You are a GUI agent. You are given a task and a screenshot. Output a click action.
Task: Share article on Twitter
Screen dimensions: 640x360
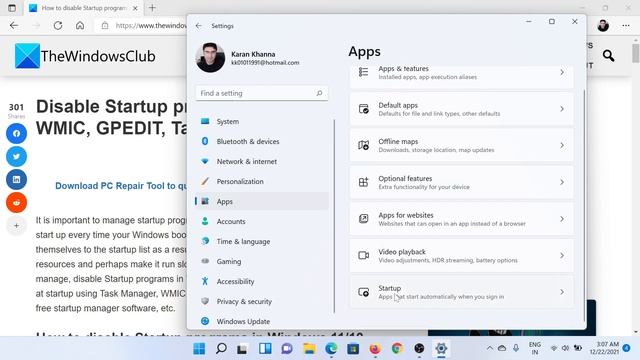pyautogui.click(x=16, y=156)
